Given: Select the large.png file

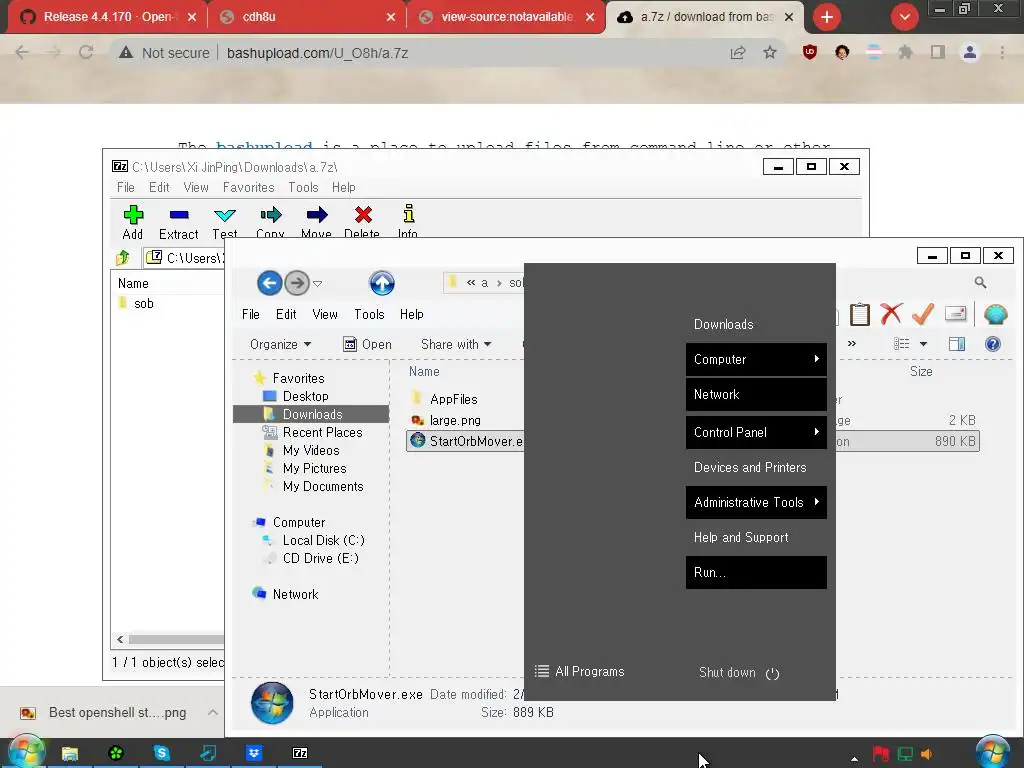Looking at the screenshot, I should click(446, 421).
